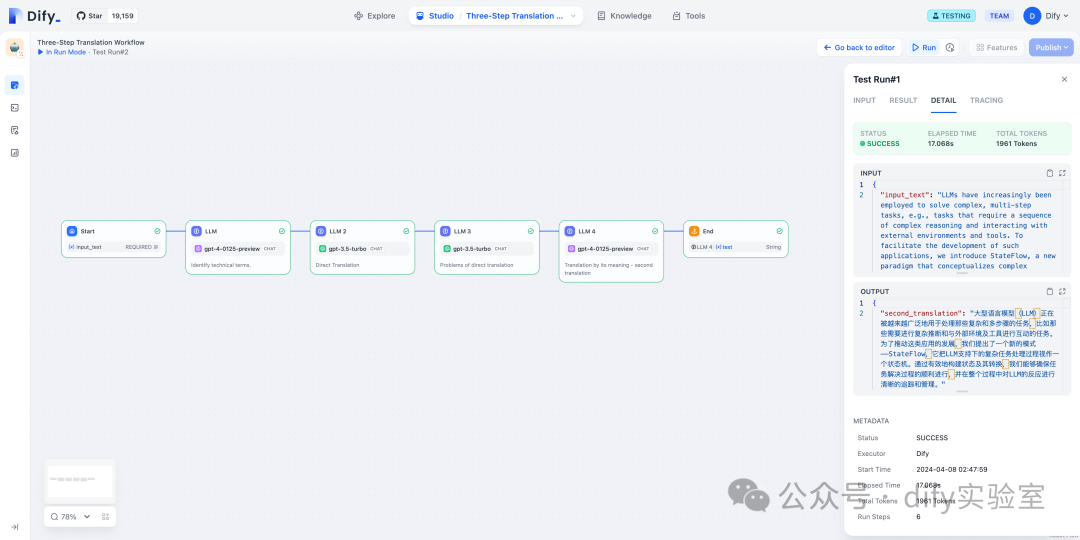Click the Run button
The width and height of the screenshot is (1080, 540).
point(924,48)
